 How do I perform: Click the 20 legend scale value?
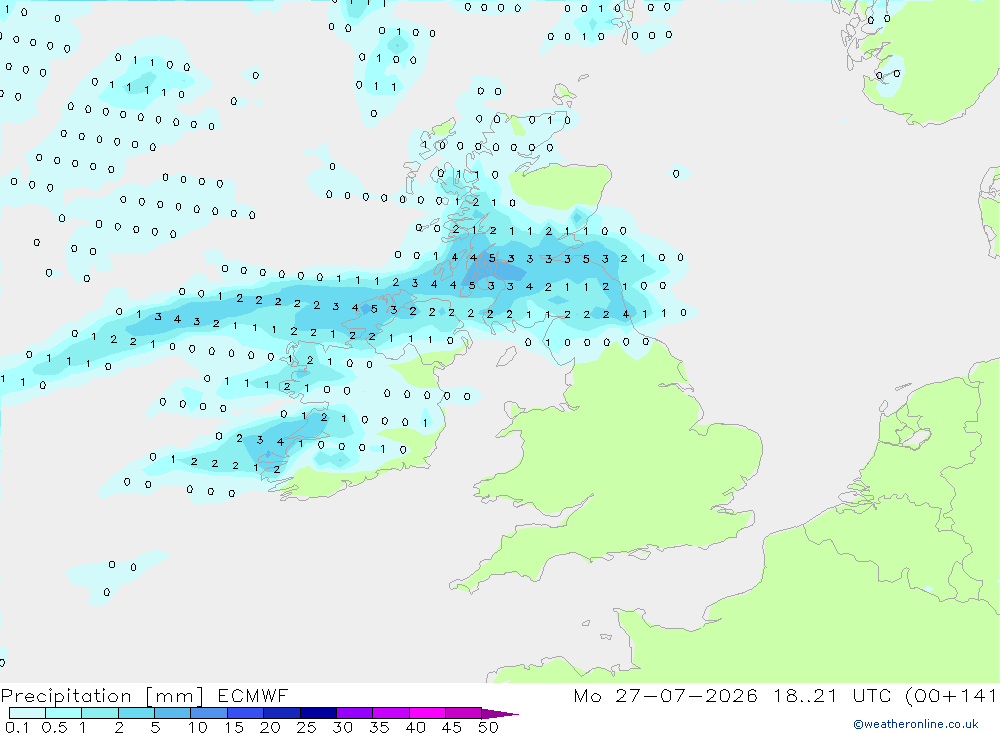pyautogui.click(x=270, y=727)
